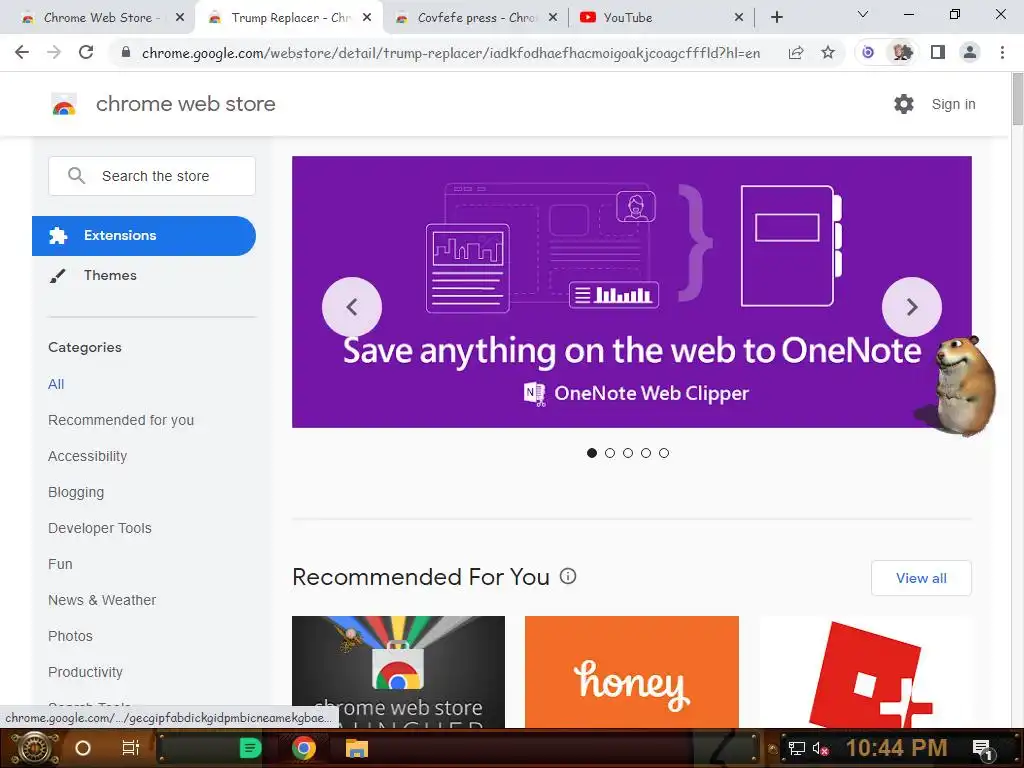Switch to the Covfefe press tab
This screenshot has height=768, width=1024.
(477, 18)
